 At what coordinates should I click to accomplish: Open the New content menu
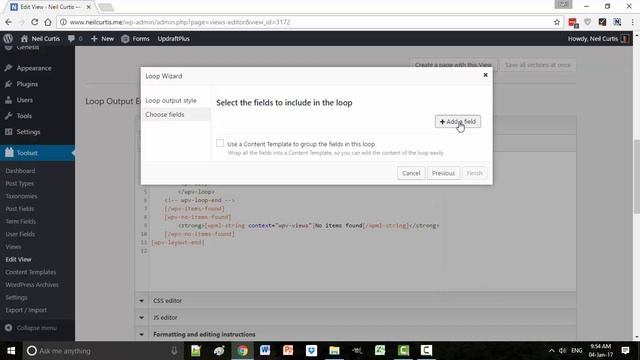pos(102,39)
